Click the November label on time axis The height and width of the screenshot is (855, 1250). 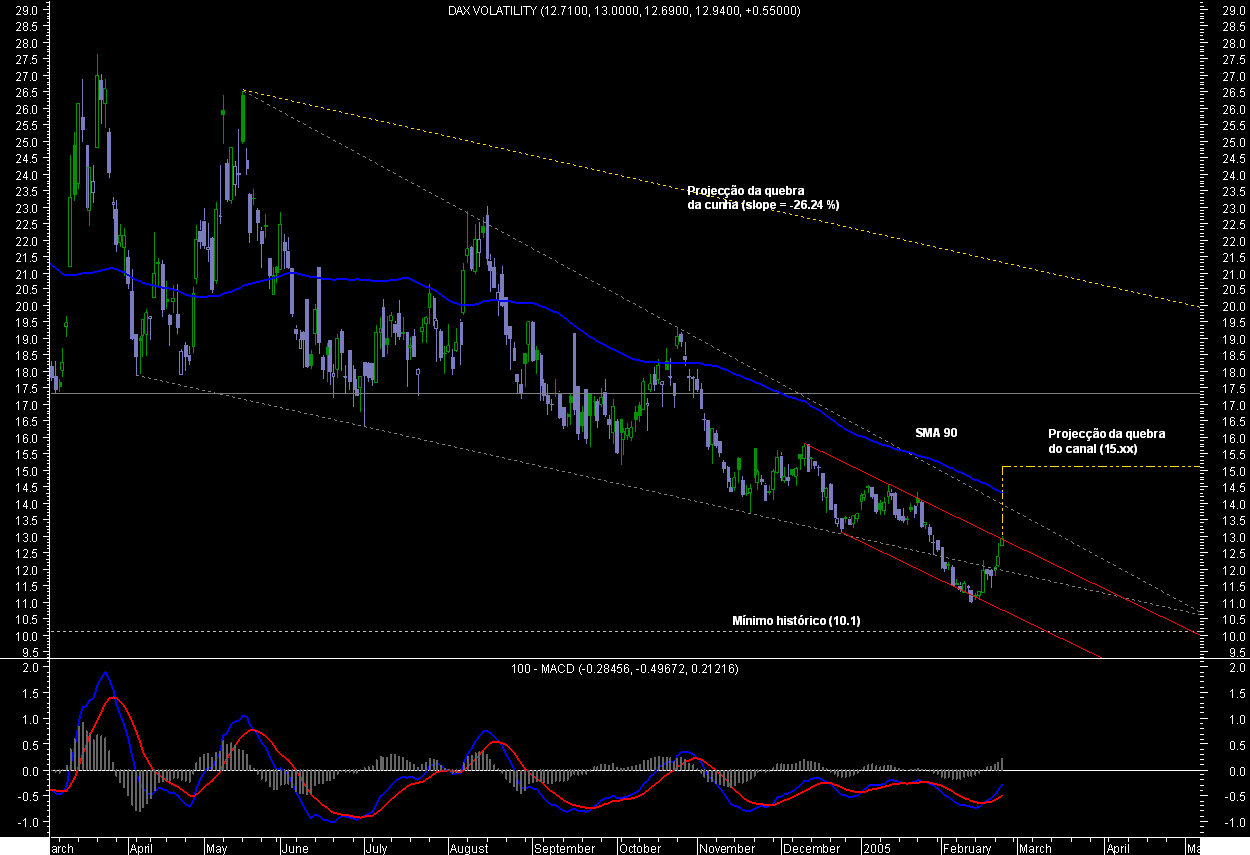(727, 848)
